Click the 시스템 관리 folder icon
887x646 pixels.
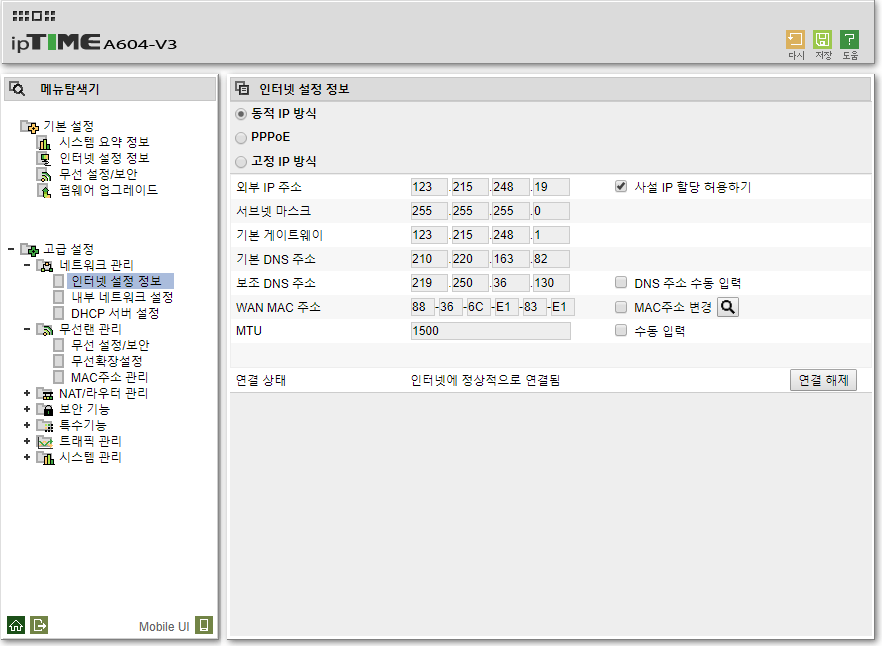point(45,457)
